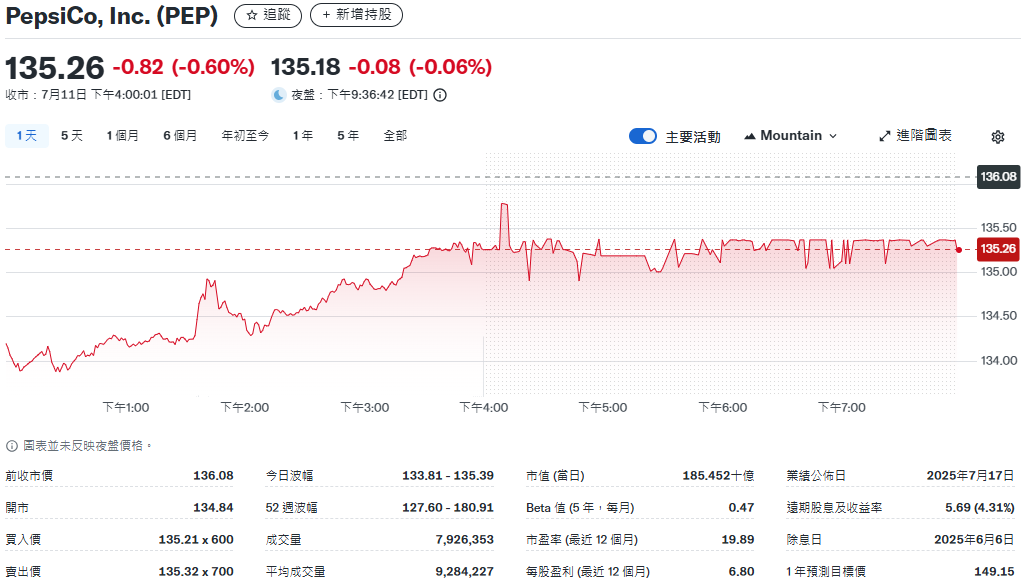Click the overnight price 135.18

[305, 67]
